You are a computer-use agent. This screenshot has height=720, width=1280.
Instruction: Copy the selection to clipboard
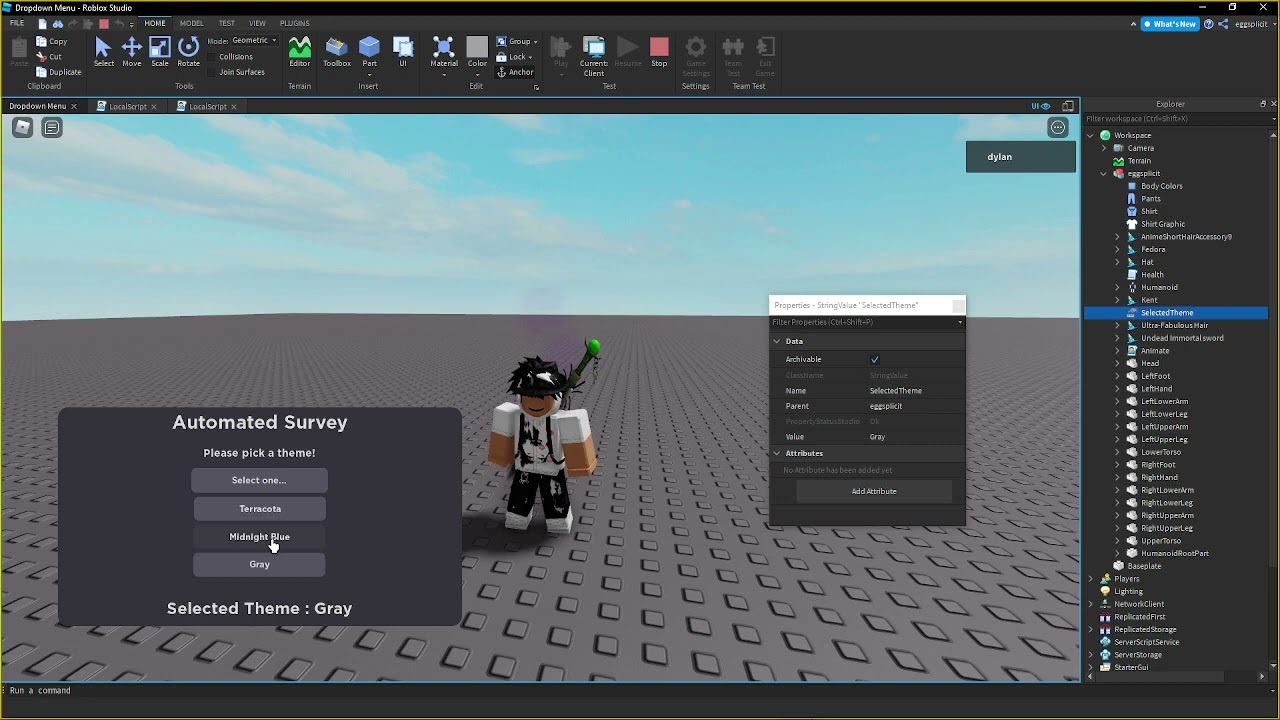(52, 42)
